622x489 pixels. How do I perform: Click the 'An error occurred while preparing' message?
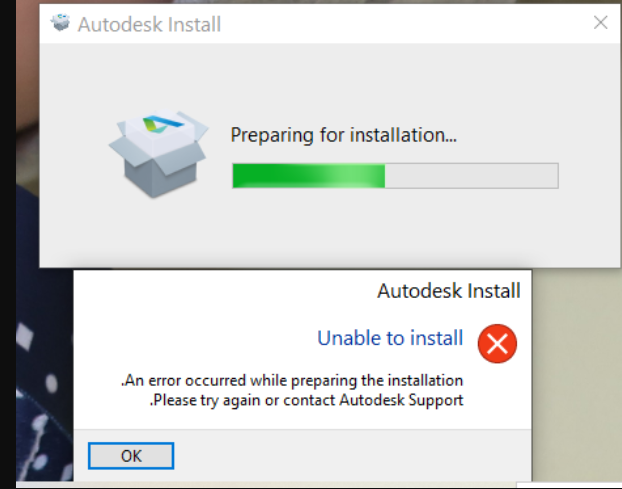pyautogui.click(x=292, y=380)
